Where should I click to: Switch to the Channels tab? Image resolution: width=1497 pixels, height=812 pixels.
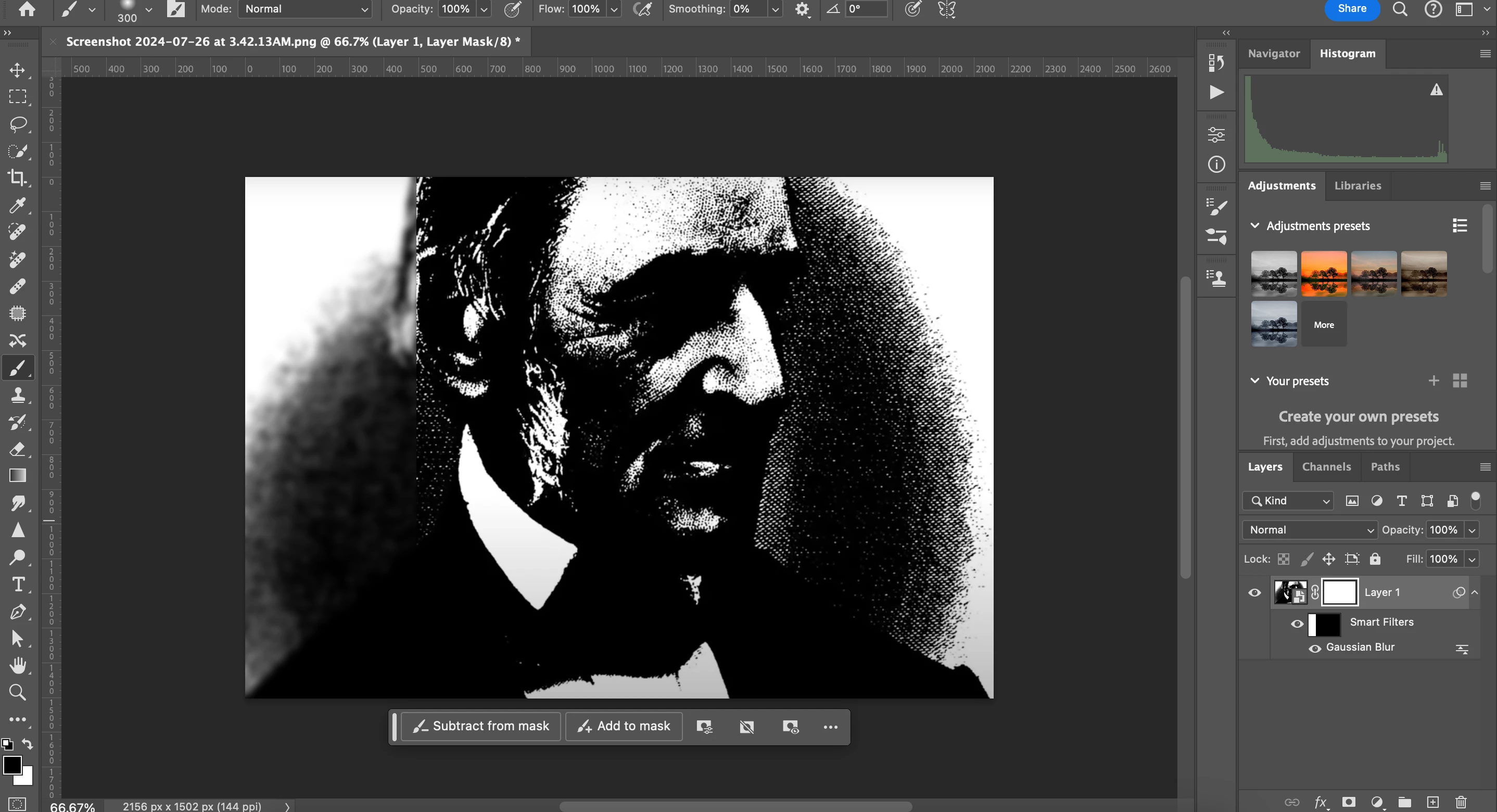coord(1326,467)
